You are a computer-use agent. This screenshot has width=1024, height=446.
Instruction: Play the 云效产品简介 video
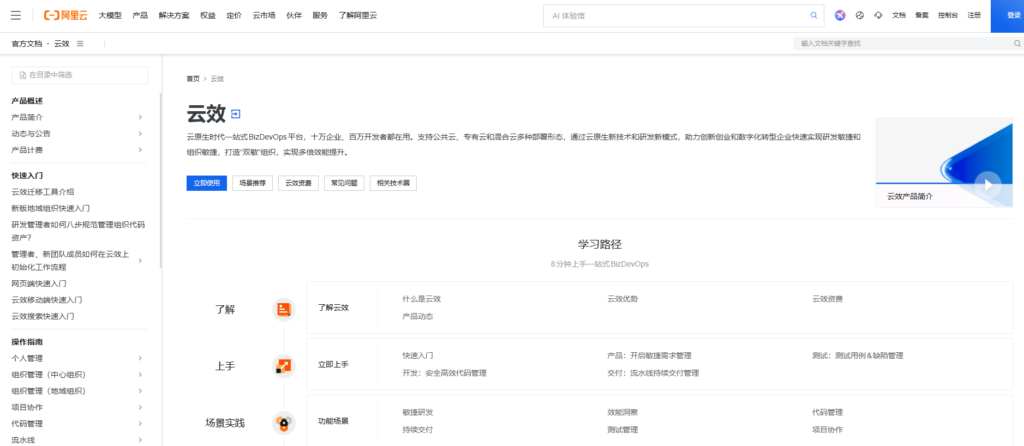click(x=987, y=185)
